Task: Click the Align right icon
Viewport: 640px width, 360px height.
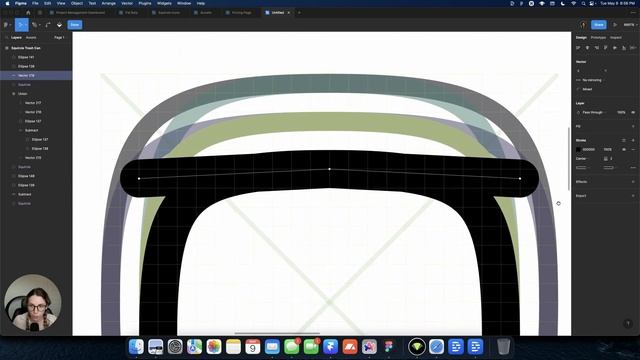Action: coord(596,48)
